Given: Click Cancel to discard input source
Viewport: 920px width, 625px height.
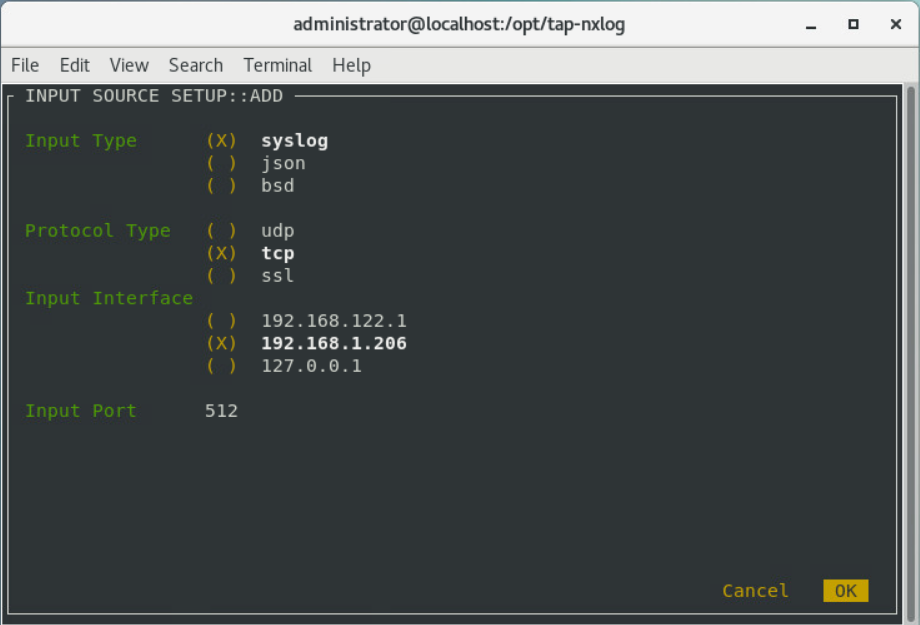Looking at the screenshot, I should tap(755, 591).
